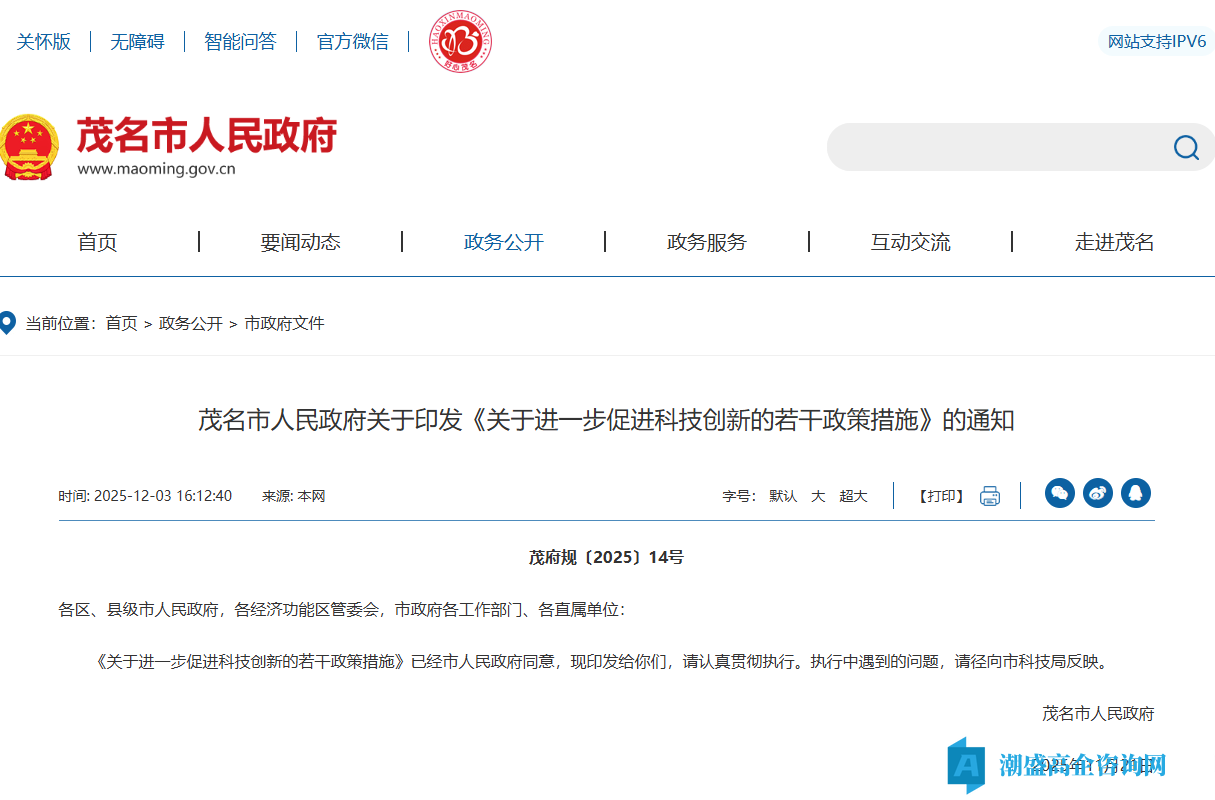Click the red Haoxin Maoming round logo

(x=460, y=42)
